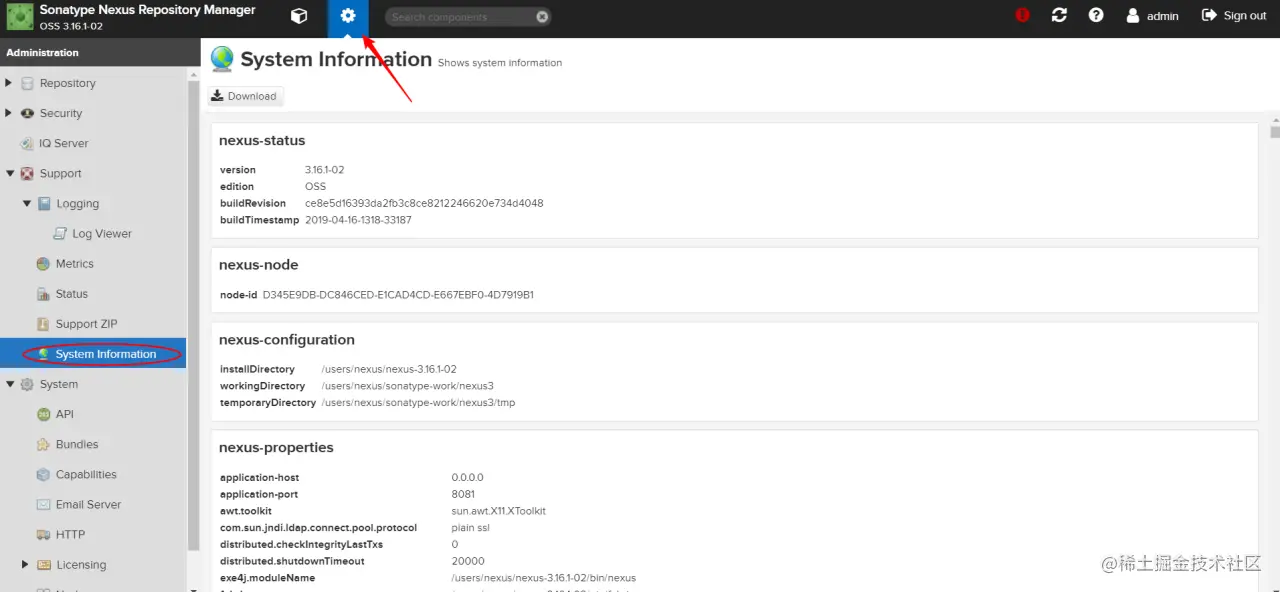Open Log Viewer menu item
This screenshot has height=592, width=1280.
(x=102, y=233)
